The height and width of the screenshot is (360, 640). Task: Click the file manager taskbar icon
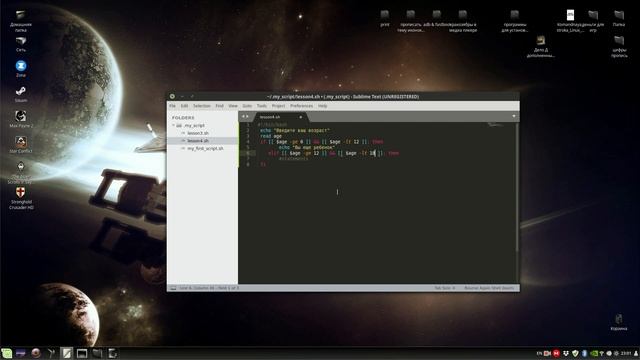[x=97, y=353]
